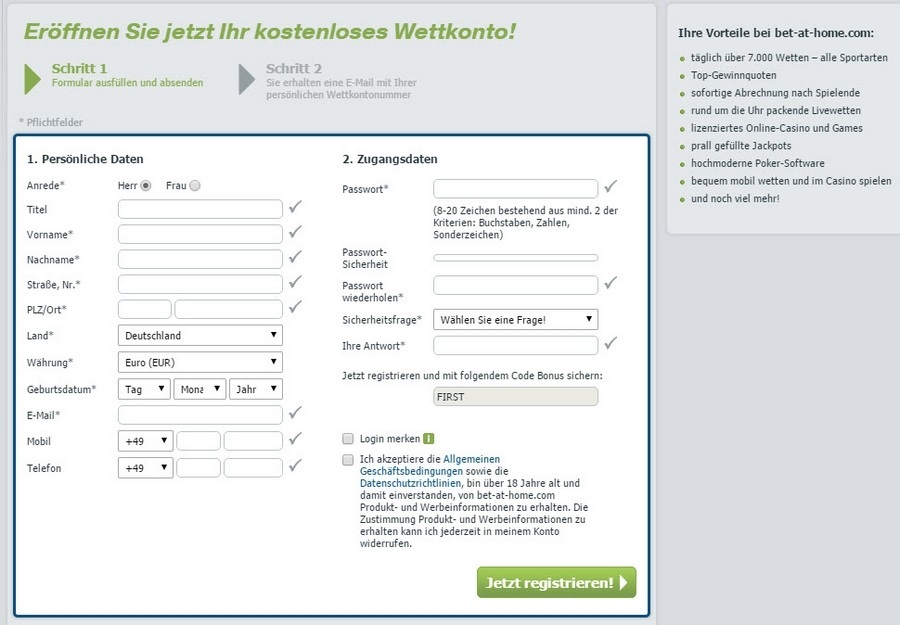This screenshot has width=900, height=625.
Task: Click the checkmark icon next to Nachname field
Action: click(296, 257)
